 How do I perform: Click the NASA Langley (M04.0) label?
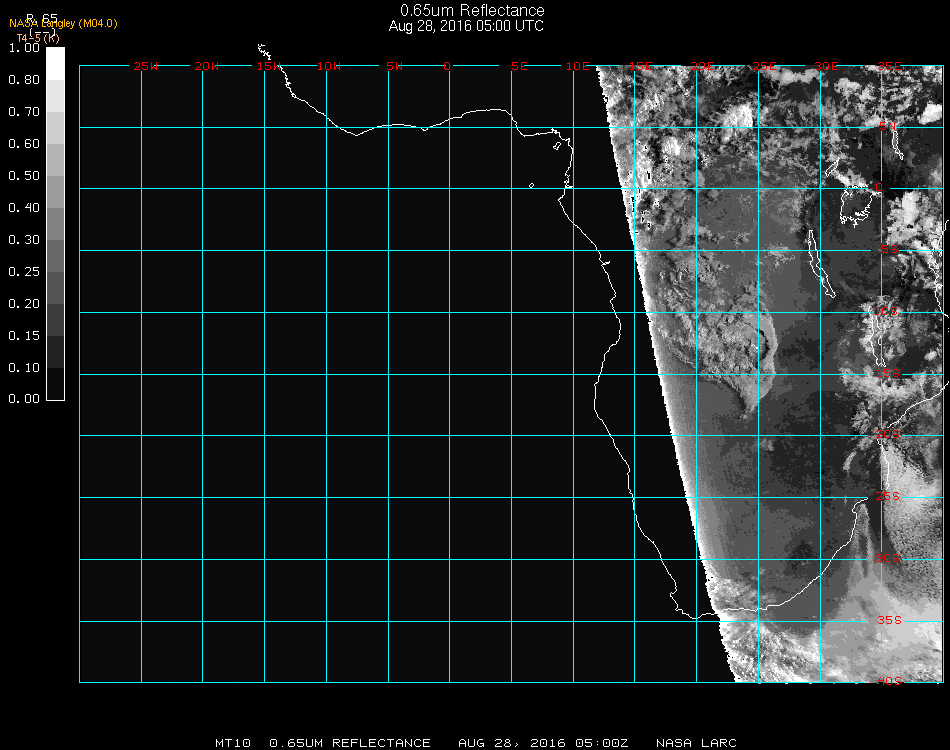63,23
